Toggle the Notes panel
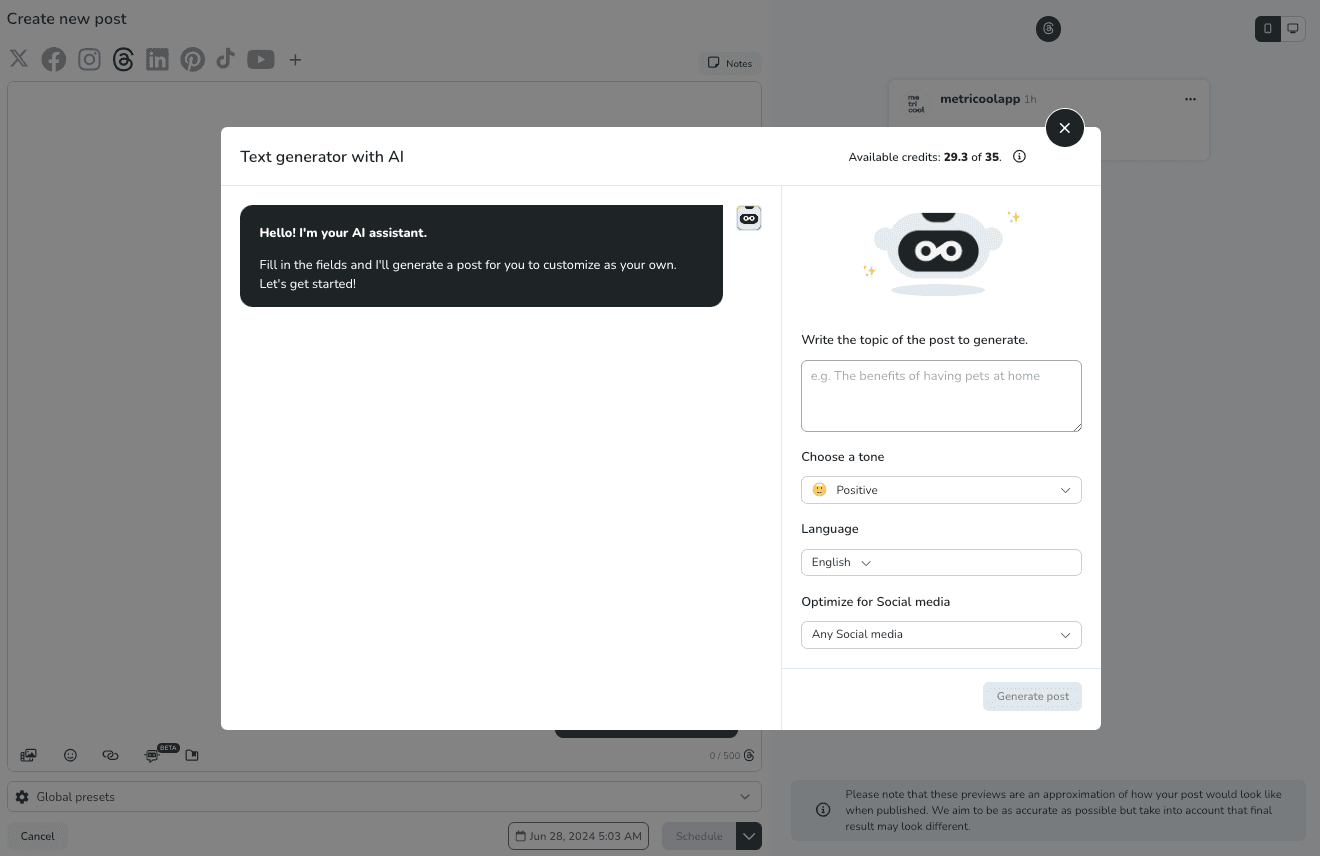The image size is (1320, 856). tap(729, 62)
